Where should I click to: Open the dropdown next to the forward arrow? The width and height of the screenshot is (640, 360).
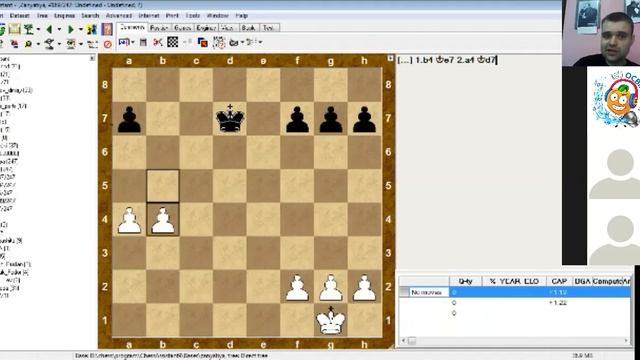click(80, 29)
